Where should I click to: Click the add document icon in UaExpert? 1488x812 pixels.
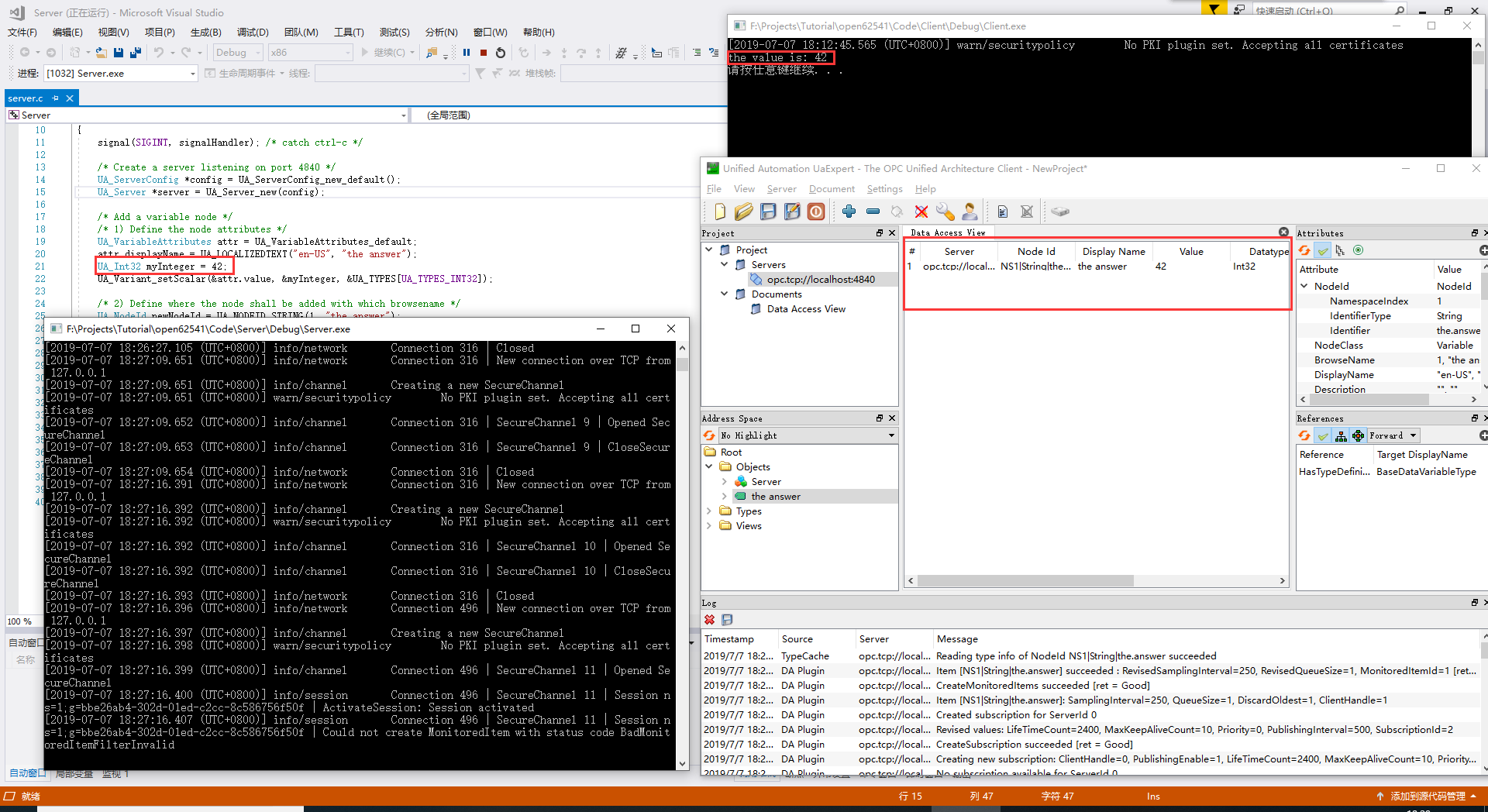pyautogui.click(x=1003, y=212)
